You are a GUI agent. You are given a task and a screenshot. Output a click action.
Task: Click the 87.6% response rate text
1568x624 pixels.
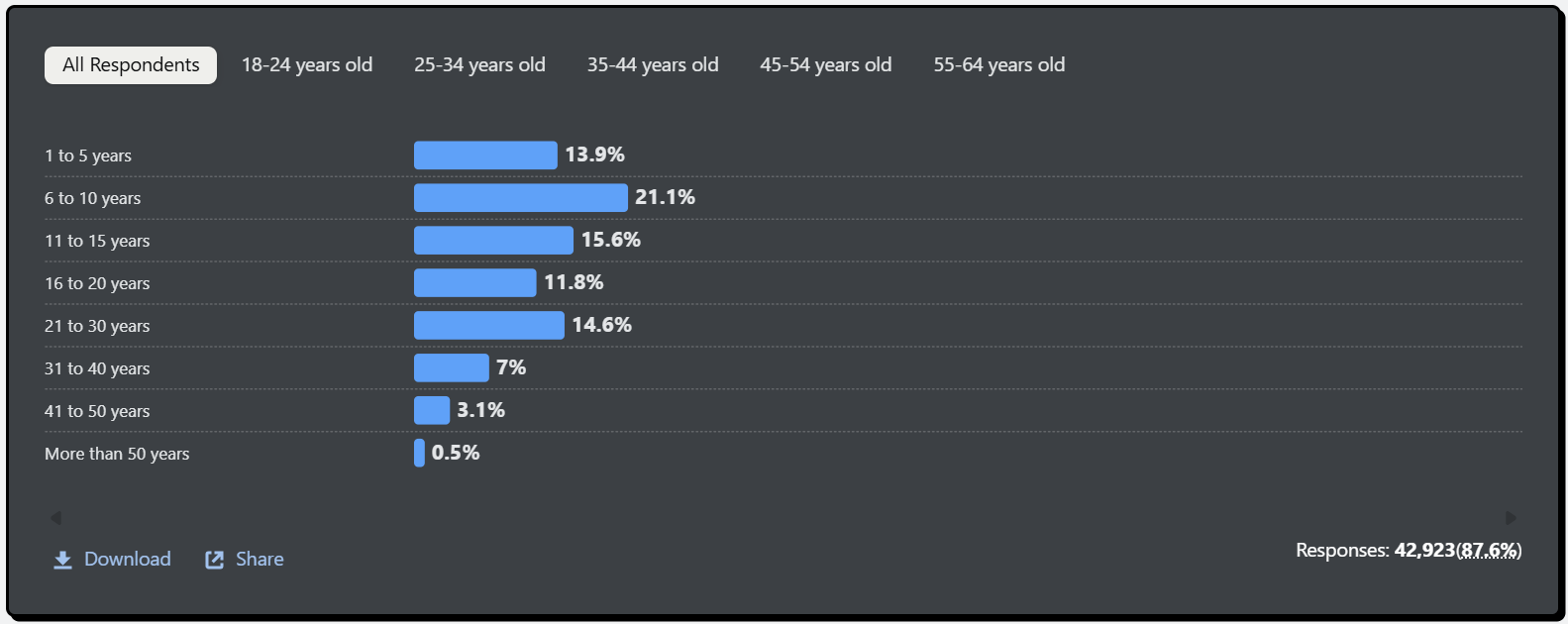(1489, 551)
